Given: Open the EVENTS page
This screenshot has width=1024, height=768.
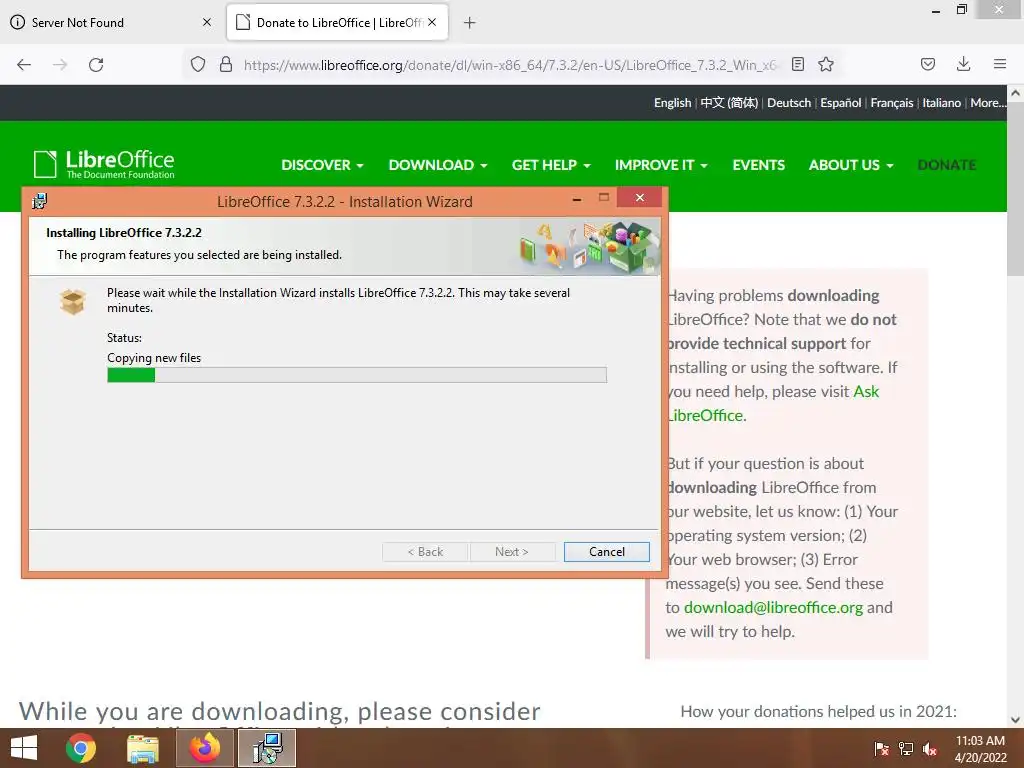Looking at the screenshot, I should [758, 165].
